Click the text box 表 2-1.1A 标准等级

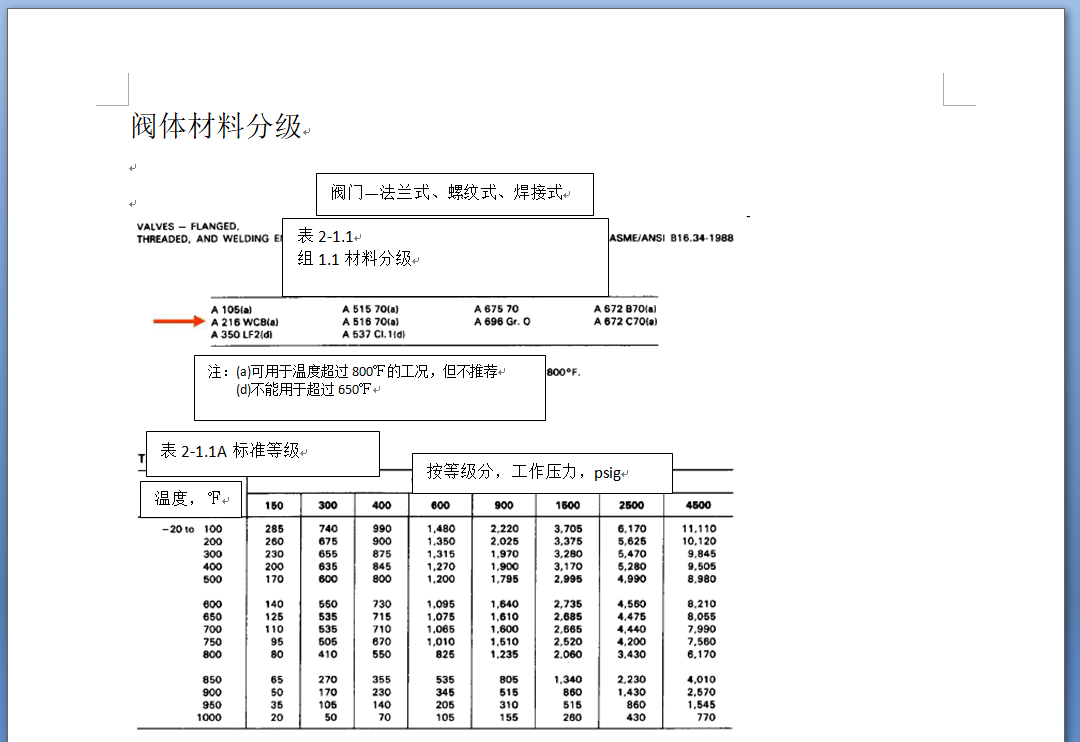pyautogui.click(x=262, y=453)
